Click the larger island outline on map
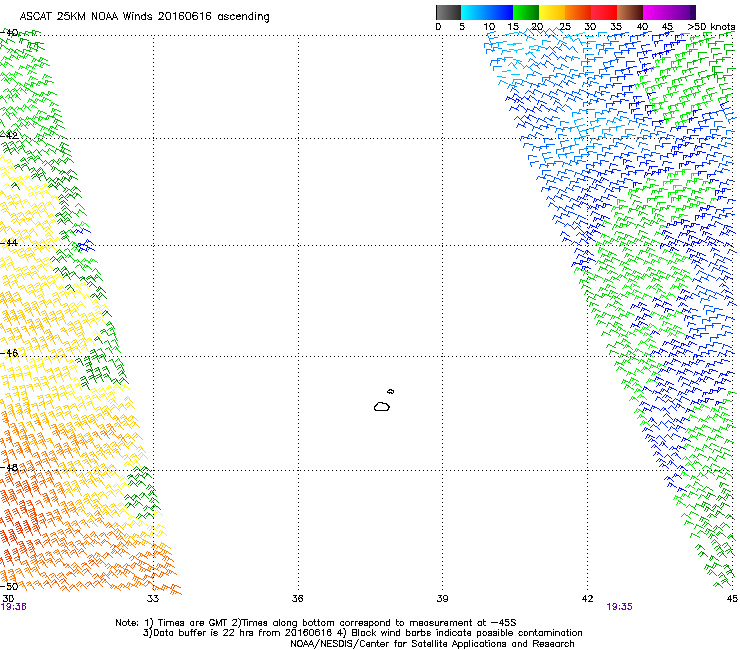Image resolution: width=740 pixels, height=650 pixels. (382, 406)
